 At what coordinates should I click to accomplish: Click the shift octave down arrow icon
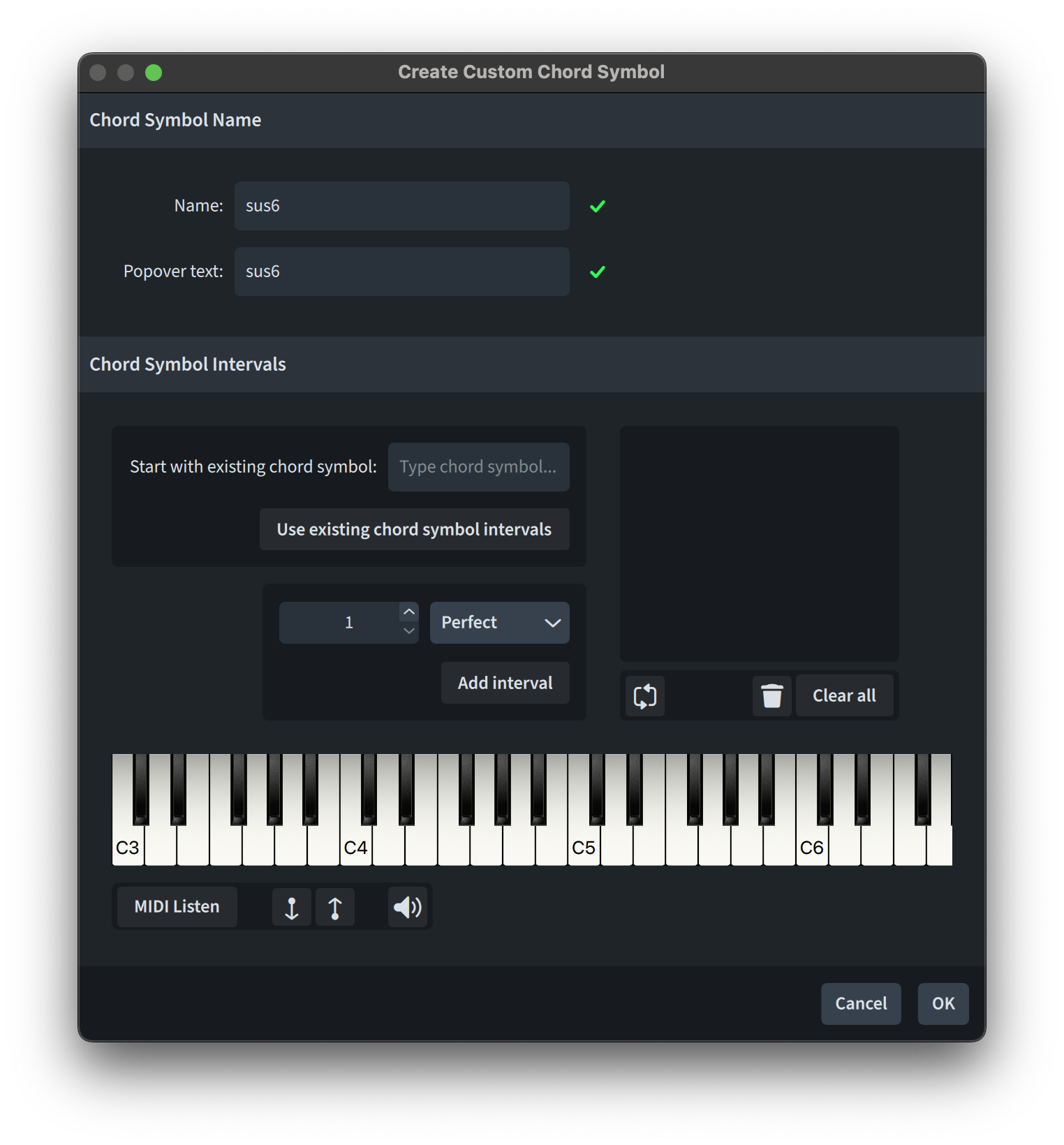click(x=292, y=907)
